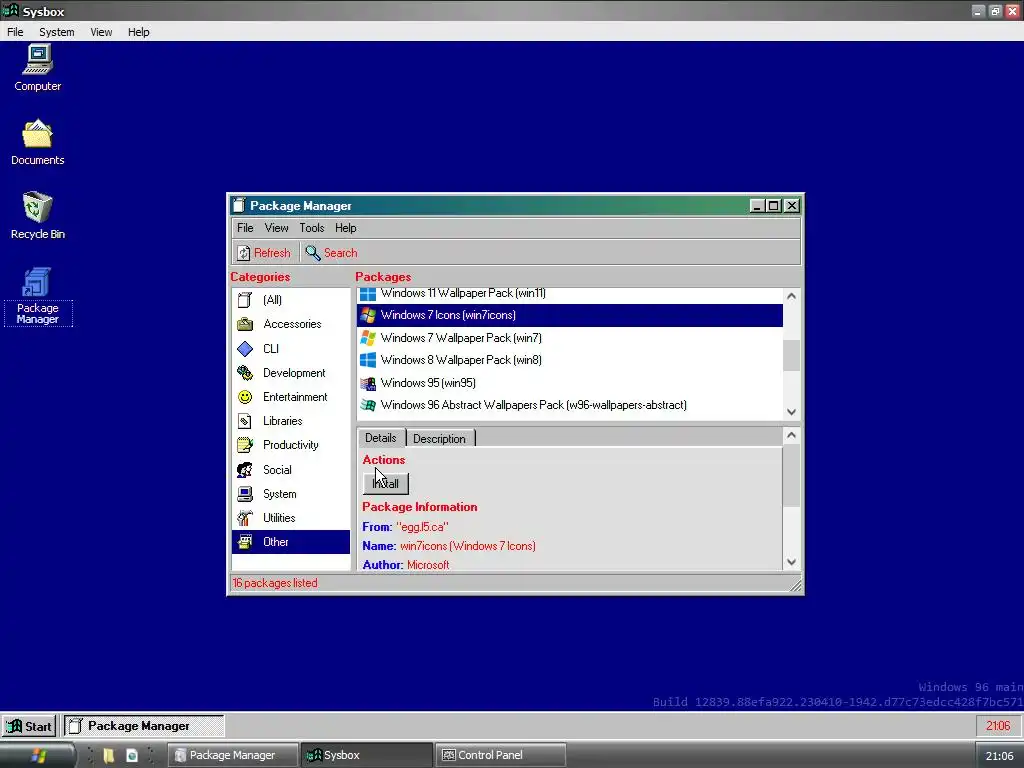Screen dimensions: 1024x768
Task: Select the w96-wallpapers-abstract package row
Action: pyautogui.click(x=569, y=405)
